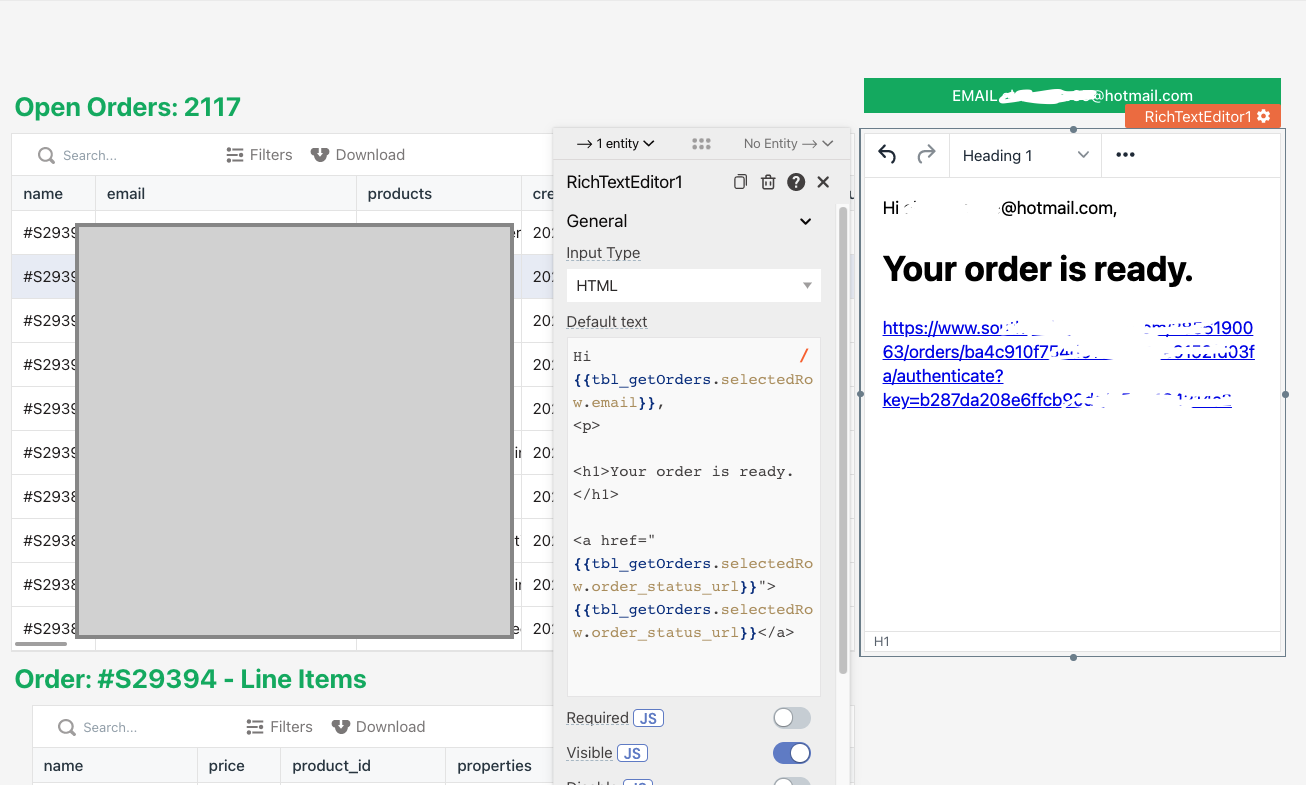Collapse the General section

805,221
